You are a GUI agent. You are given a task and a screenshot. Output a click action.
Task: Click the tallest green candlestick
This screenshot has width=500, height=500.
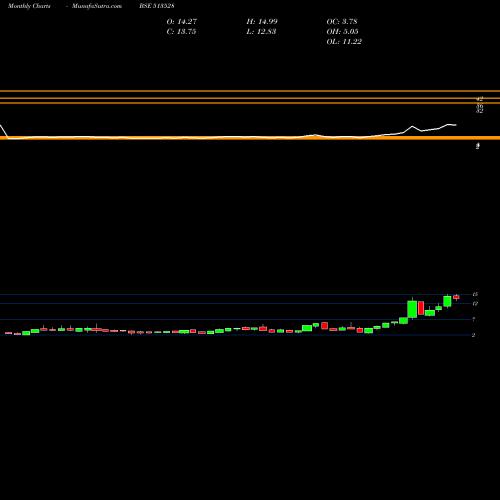click(412, 309)
